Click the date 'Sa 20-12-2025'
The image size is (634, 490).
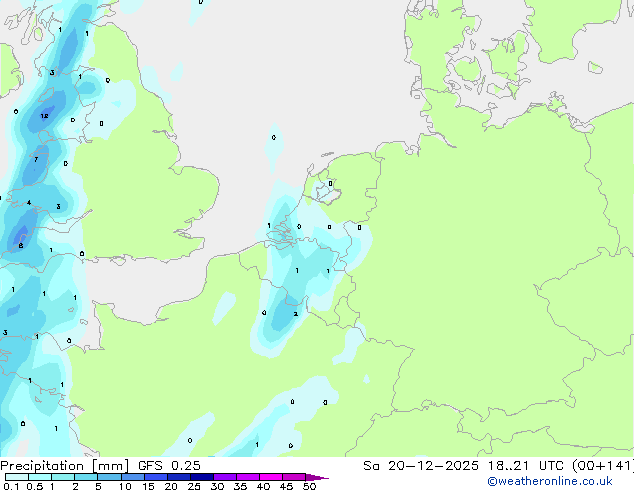click(x=421, y=466)
